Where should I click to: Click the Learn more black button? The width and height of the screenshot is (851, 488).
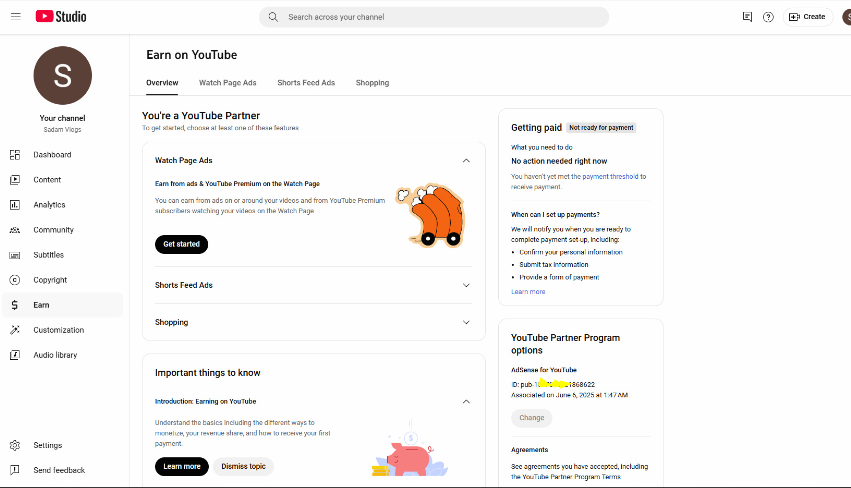click(182, 466)
